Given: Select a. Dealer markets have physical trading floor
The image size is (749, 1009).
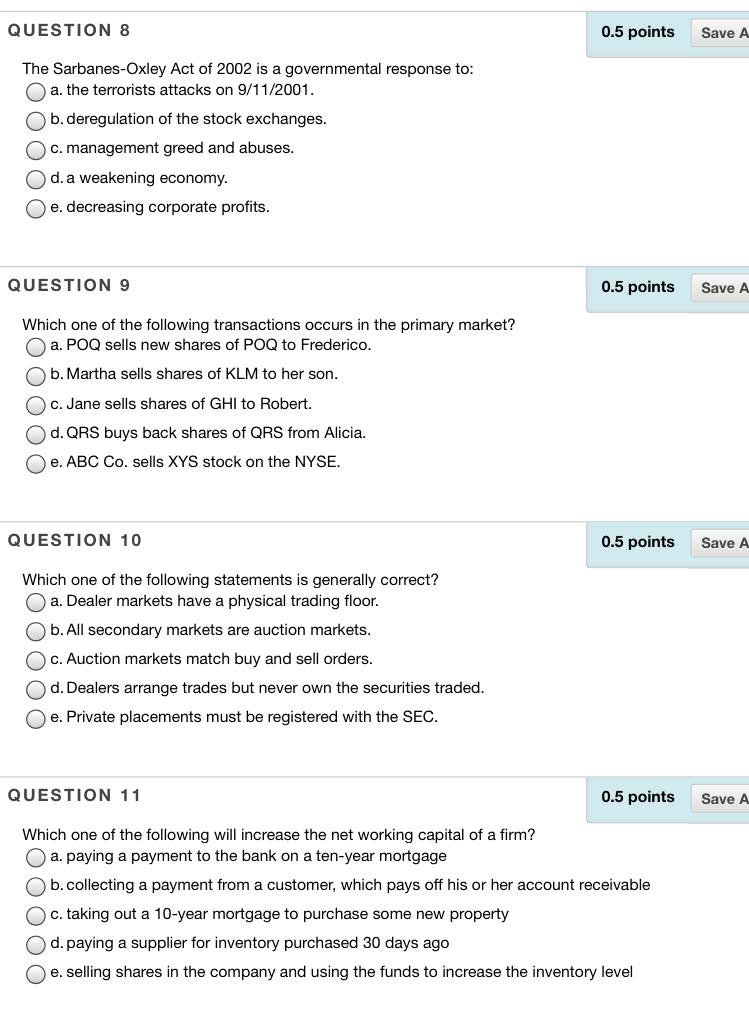Looking at the screenshot, I should (x=35, y=602).
